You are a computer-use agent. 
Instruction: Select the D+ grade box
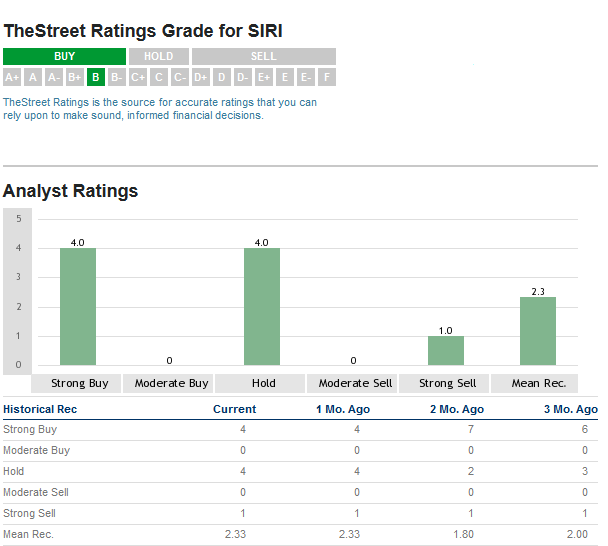(201, 77)
